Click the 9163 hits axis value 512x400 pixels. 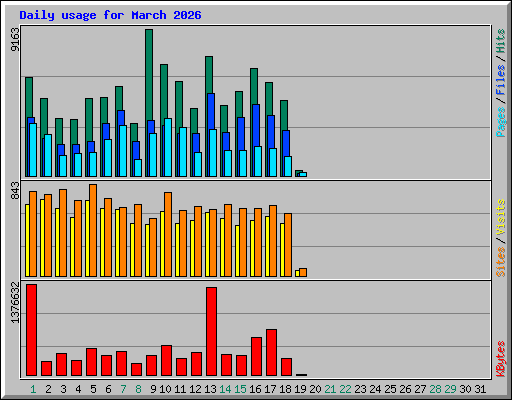(15, 40)
